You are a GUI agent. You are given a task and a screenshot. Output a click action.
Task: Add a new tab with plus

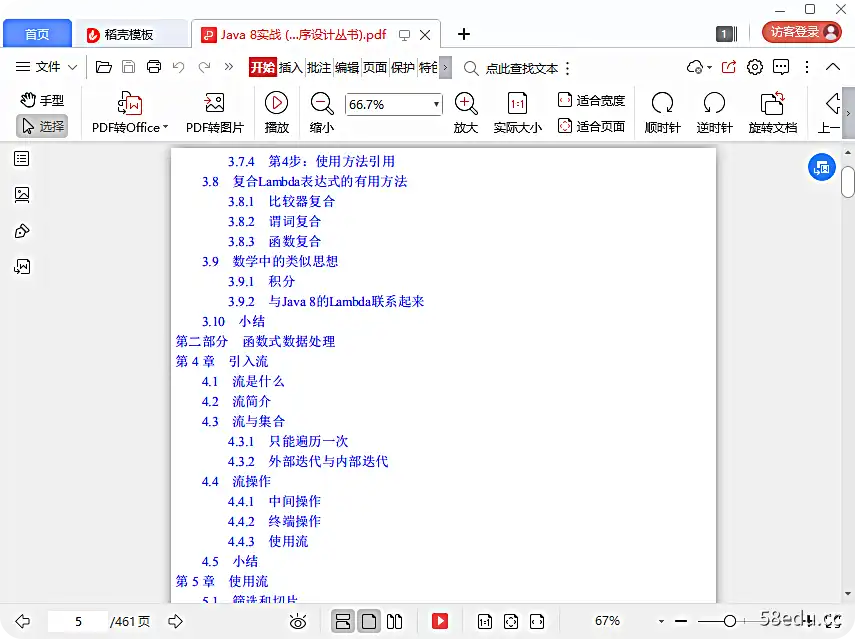(463, 34)
